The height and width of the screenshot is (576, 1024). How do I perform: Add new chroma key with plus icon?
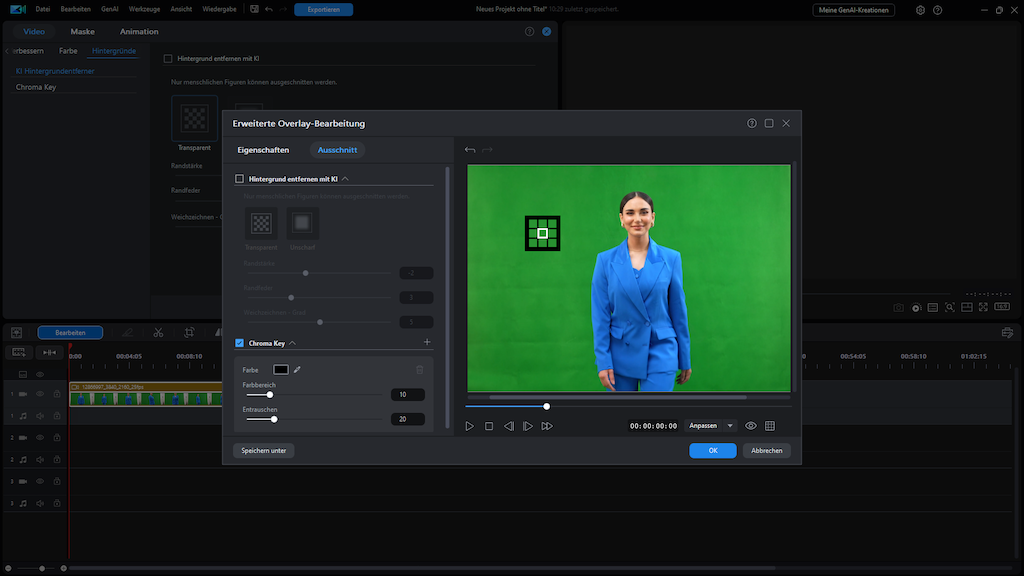[x=427, y=343]
